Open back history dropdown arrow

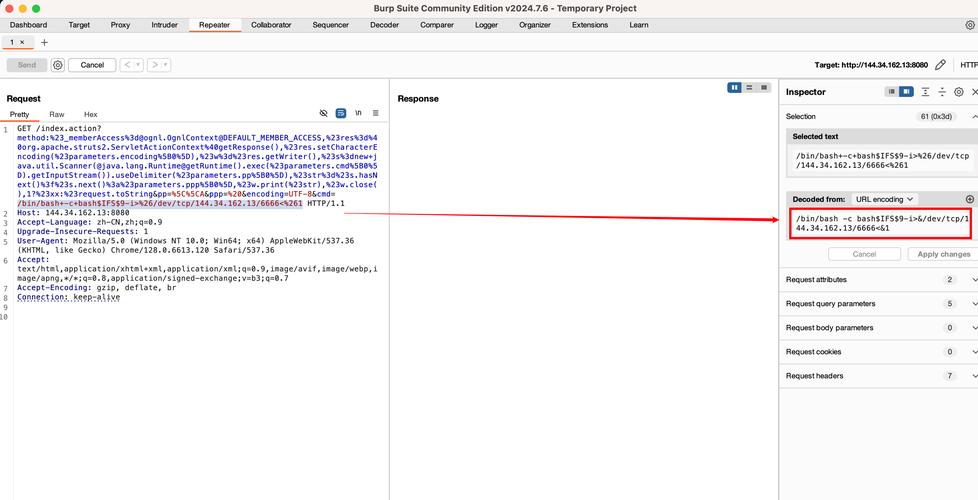coord(138,65)
